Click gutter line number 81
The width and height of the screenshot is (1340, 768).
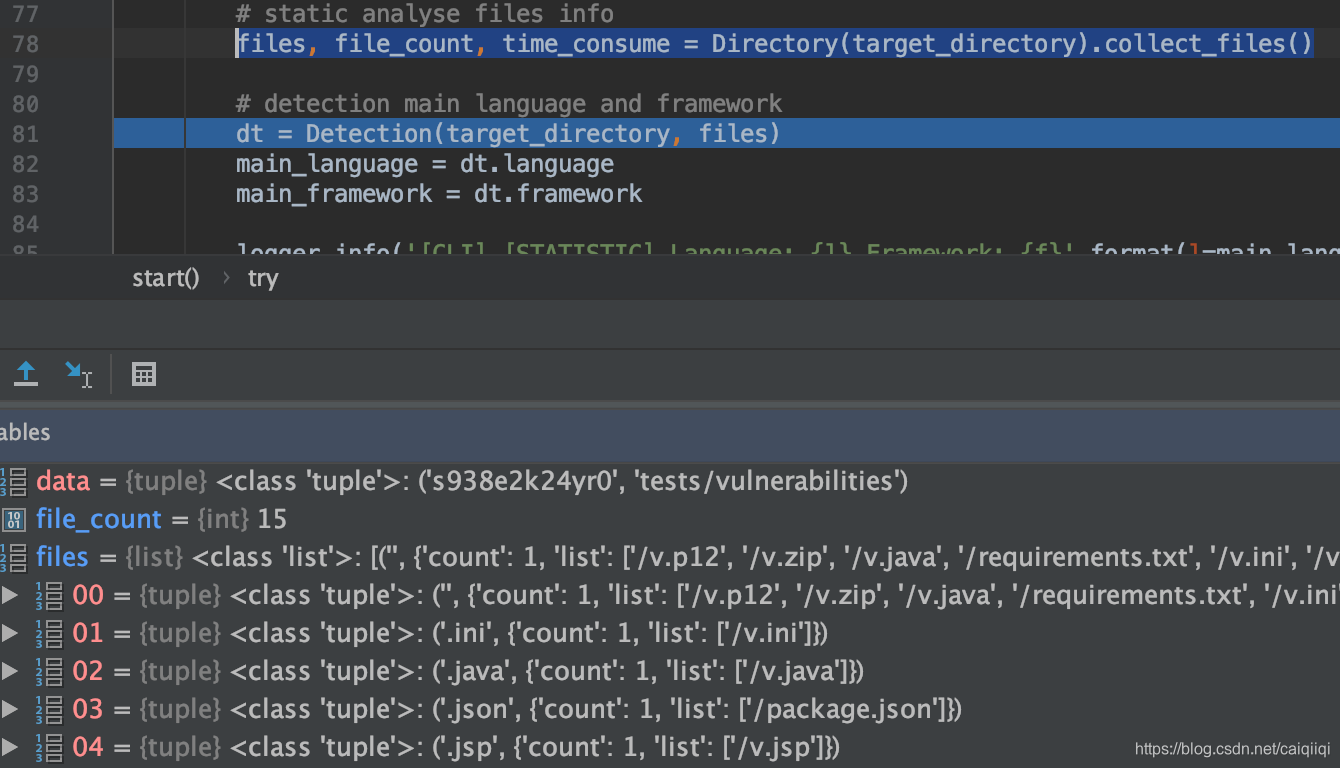(x=25, y=134)
